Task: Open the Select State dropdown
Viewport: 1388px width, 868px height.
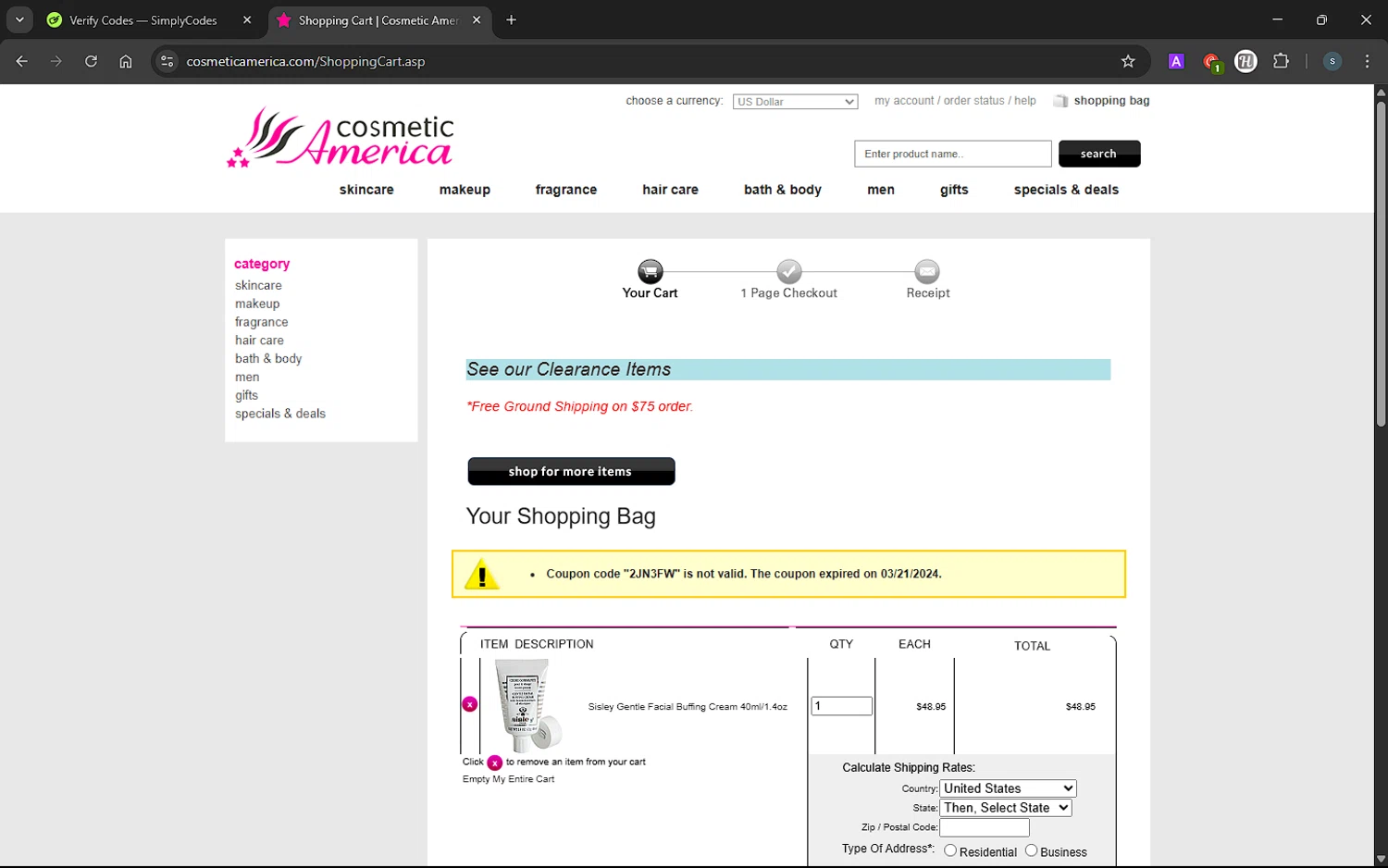Action: click(1006, 808)
